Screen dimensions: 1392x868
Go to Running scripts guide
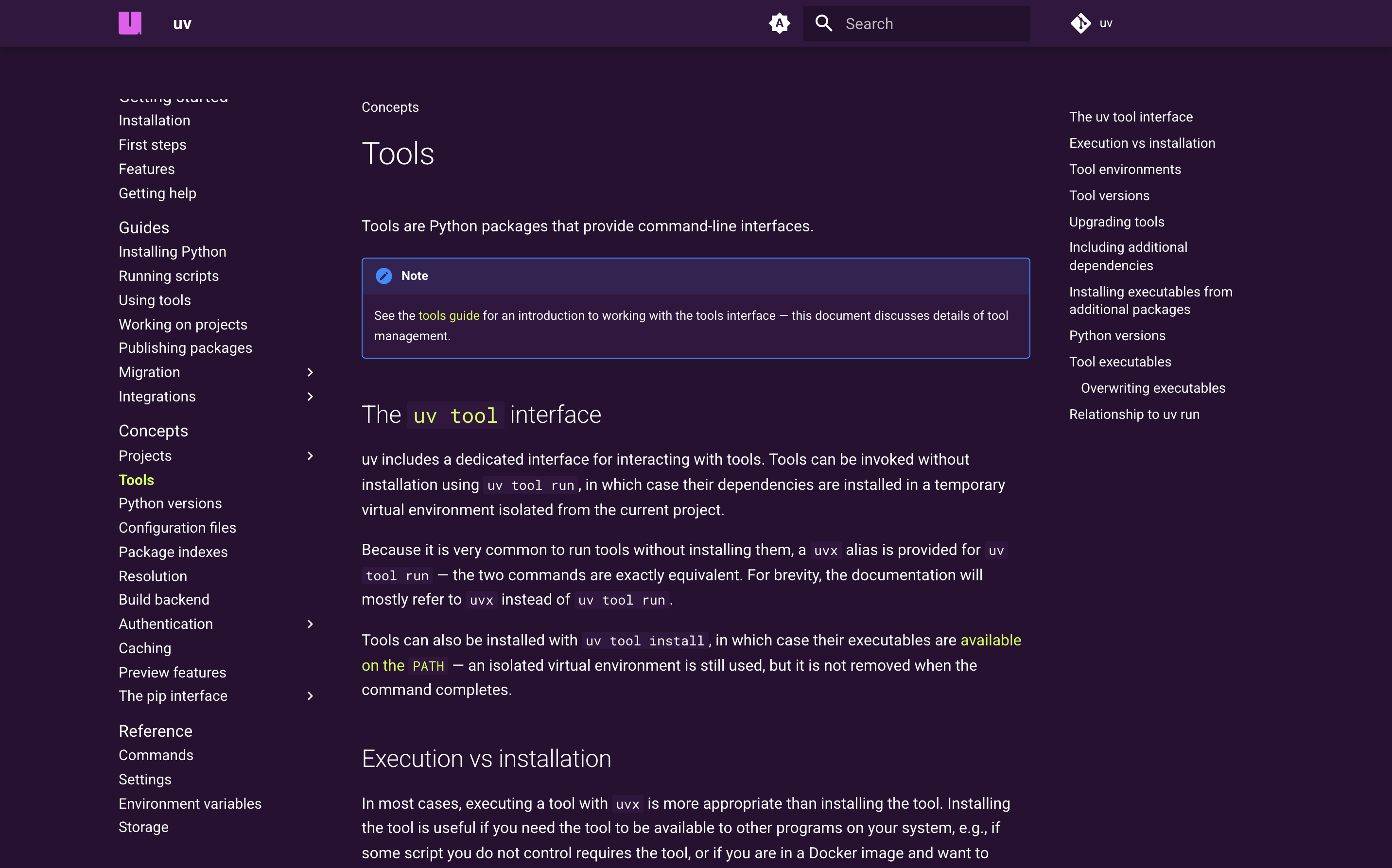point(168,276)
